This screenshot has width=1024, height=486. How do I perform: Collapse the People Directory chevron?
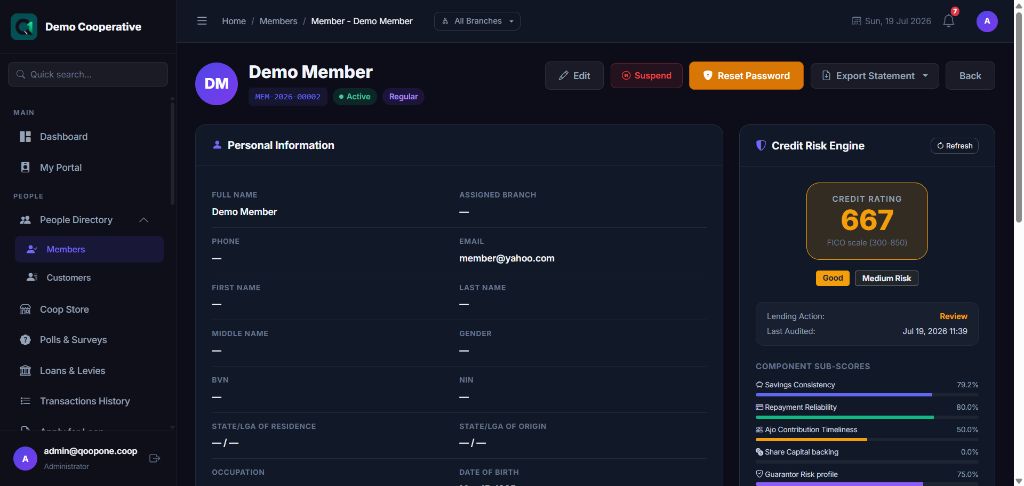coord(144,220)
